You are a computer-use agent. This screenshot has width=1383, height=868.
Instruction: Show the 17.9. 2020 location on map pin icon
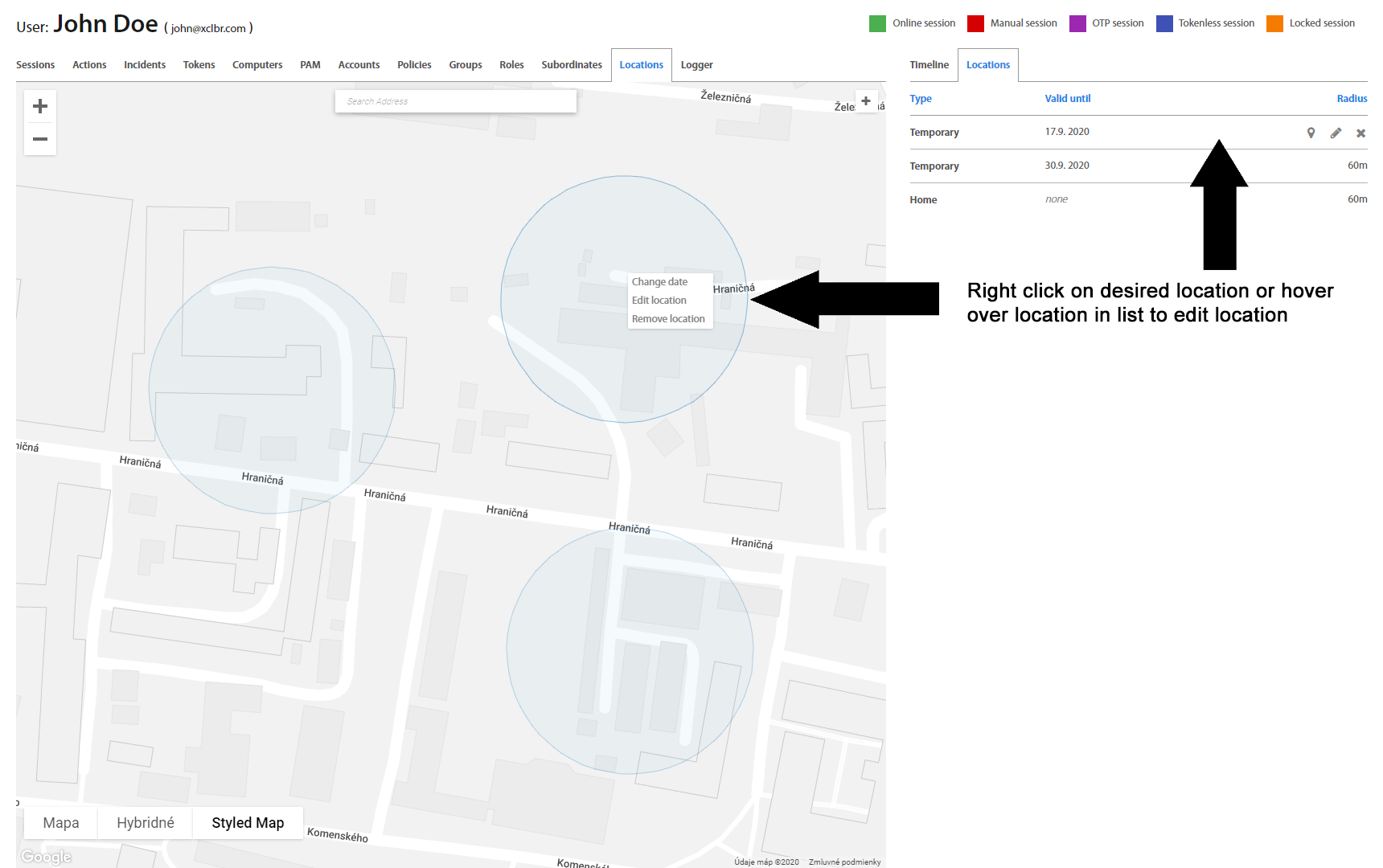pyautogui.click(x=1311, y=133)
